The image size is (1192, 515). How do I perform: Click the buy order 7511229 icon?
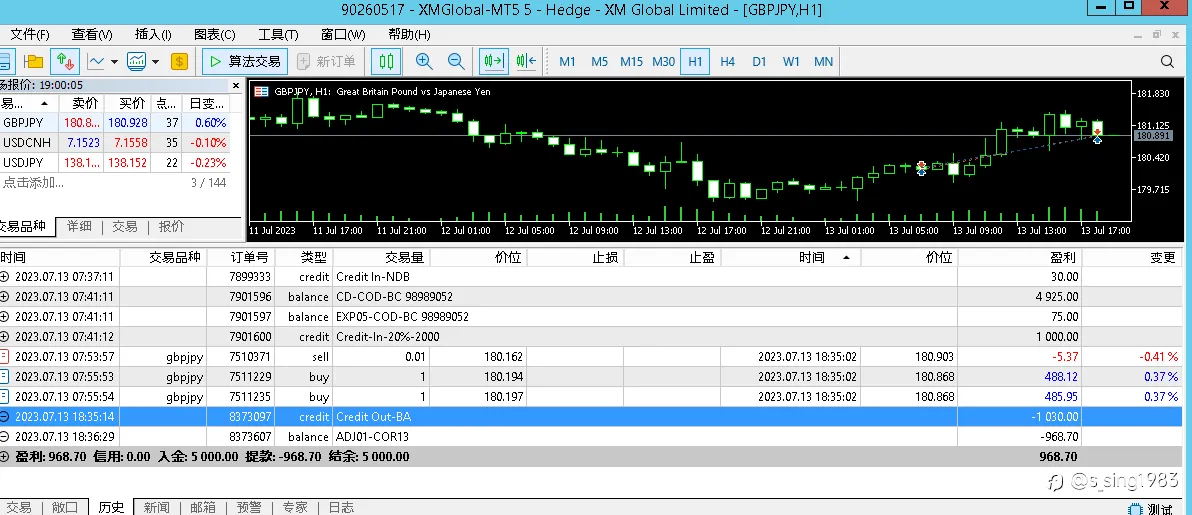click(x=5, y=377)
